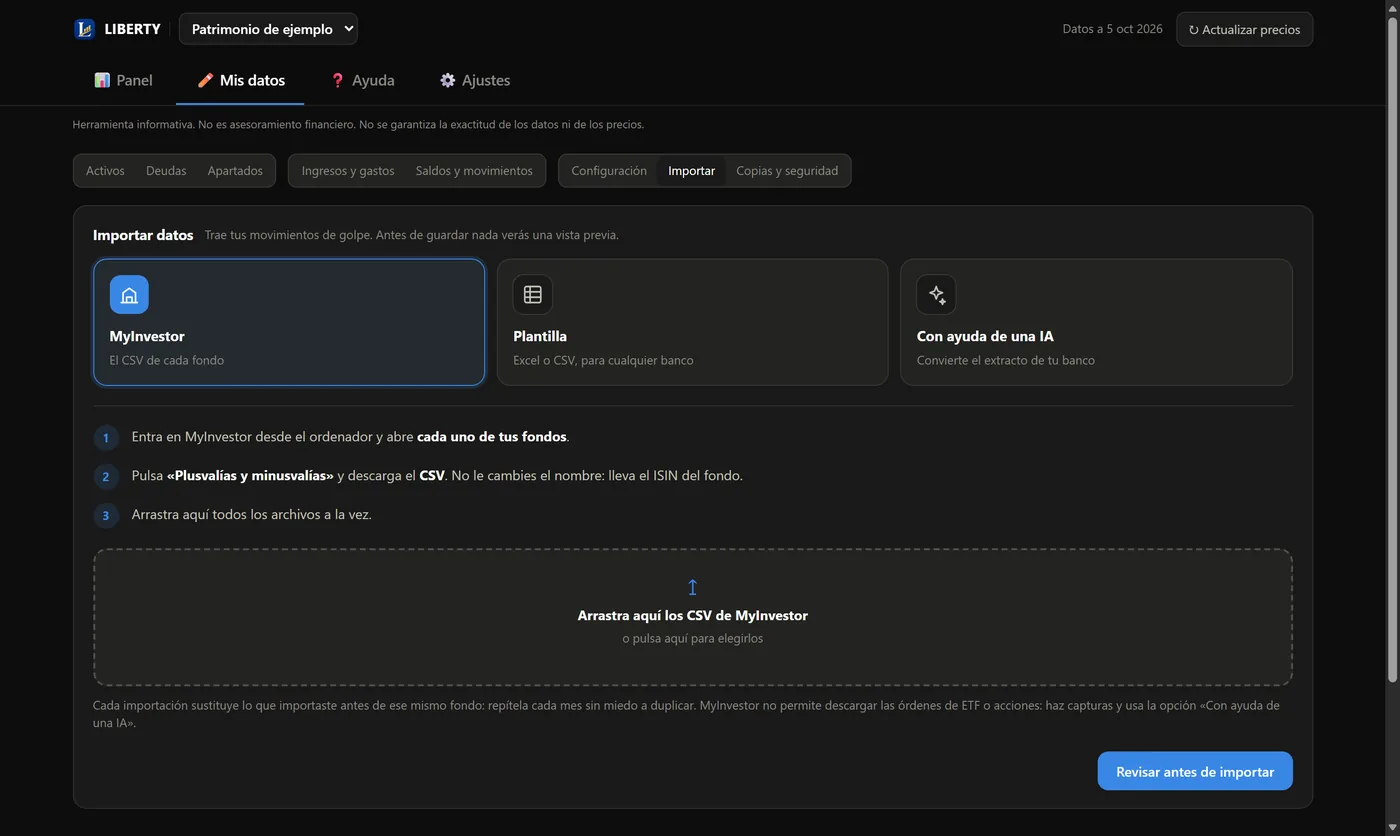Image resolution: width=1400 pixels, height=836 pixels.
Task: Go to the Ayuda tab
Action: click(x=362, y=80)
